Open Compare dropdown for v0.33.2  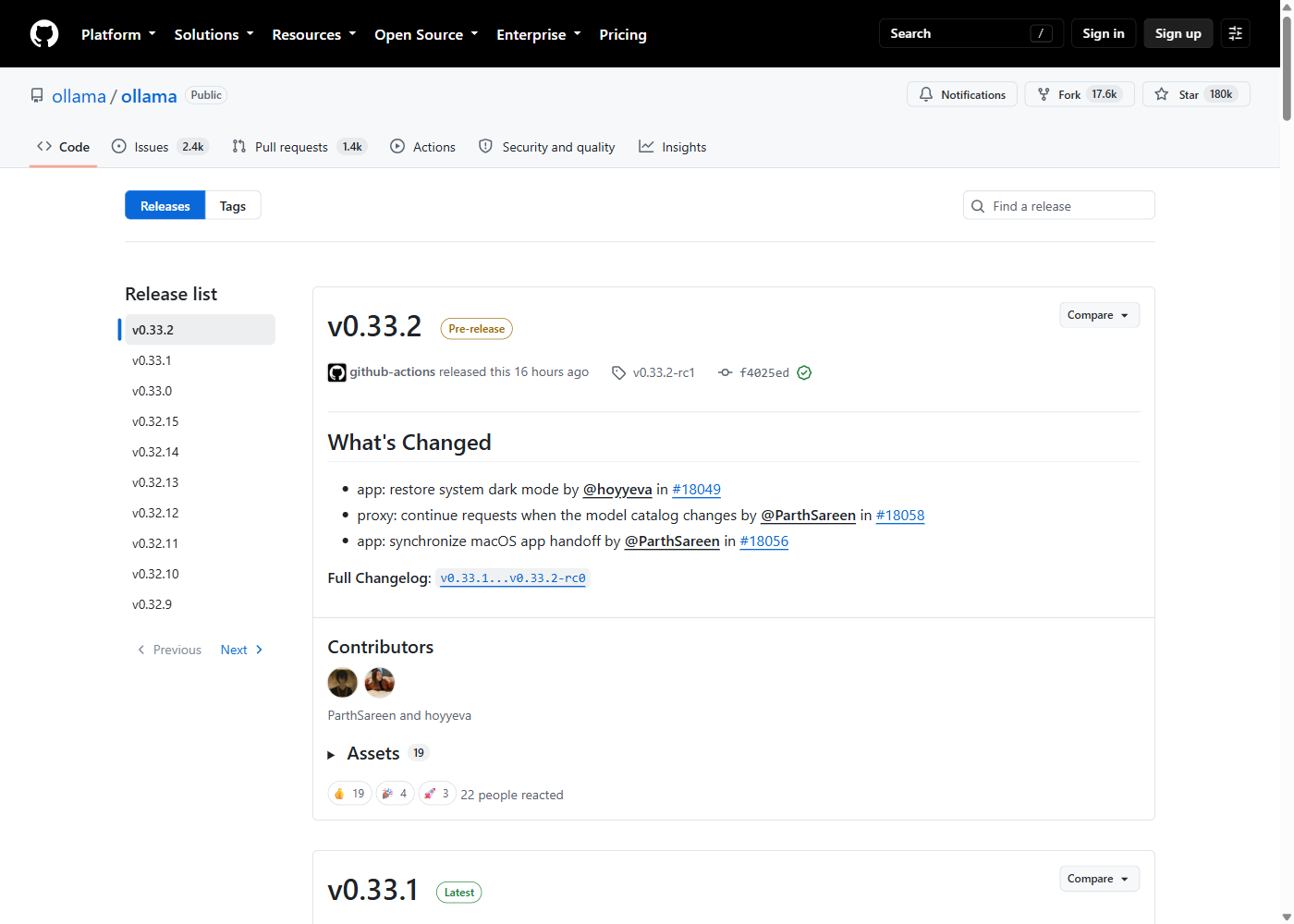1099,315
